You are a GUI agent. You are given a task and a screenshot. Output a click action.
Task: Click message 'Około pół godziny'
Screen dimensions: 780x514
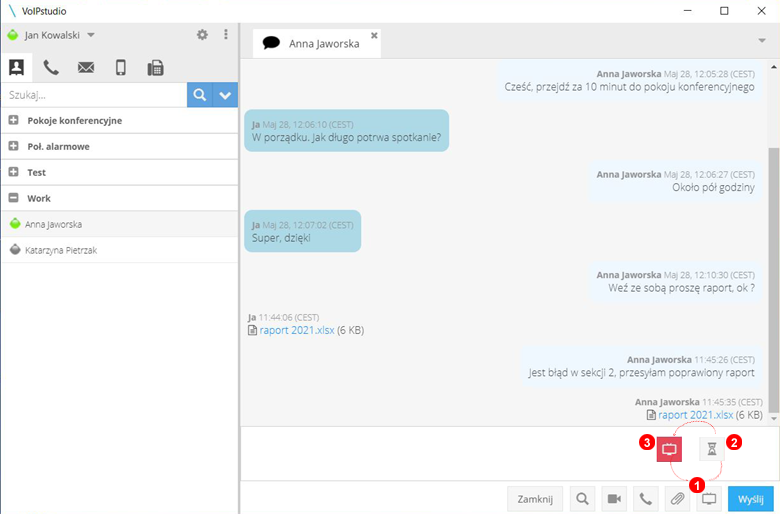(675, 181)
